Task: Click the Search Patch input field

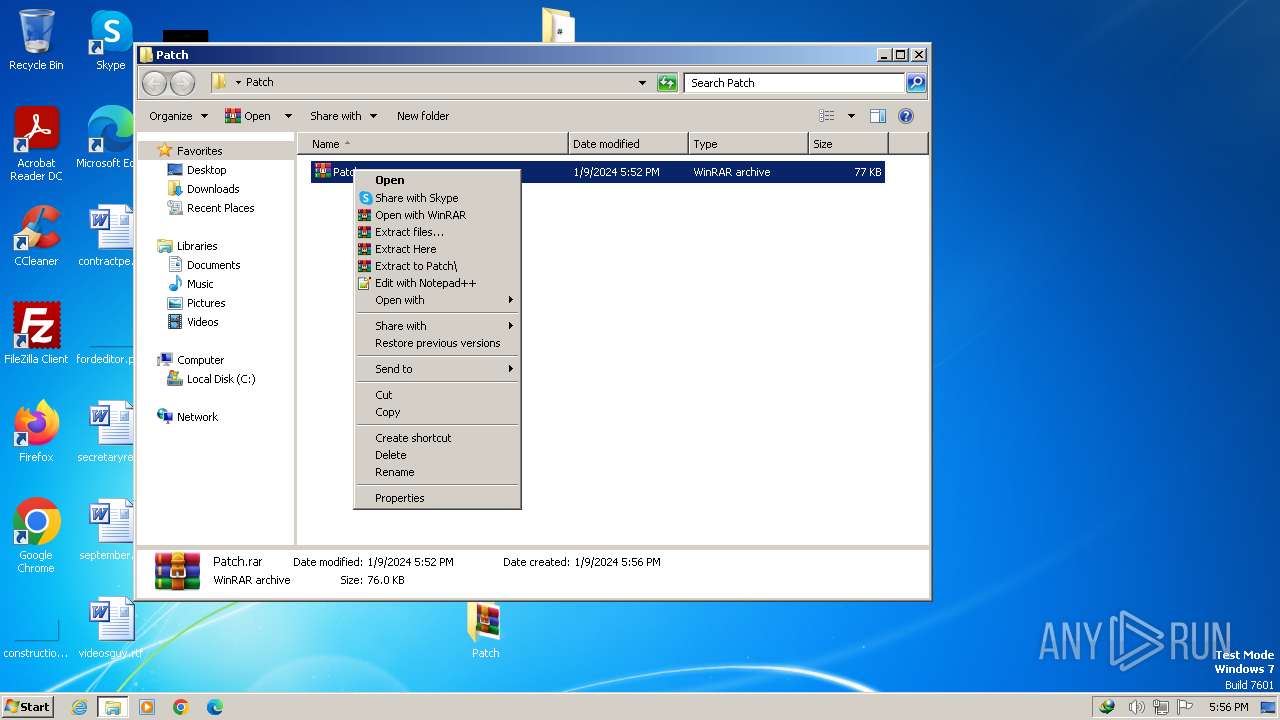Action: click(795, 83)
